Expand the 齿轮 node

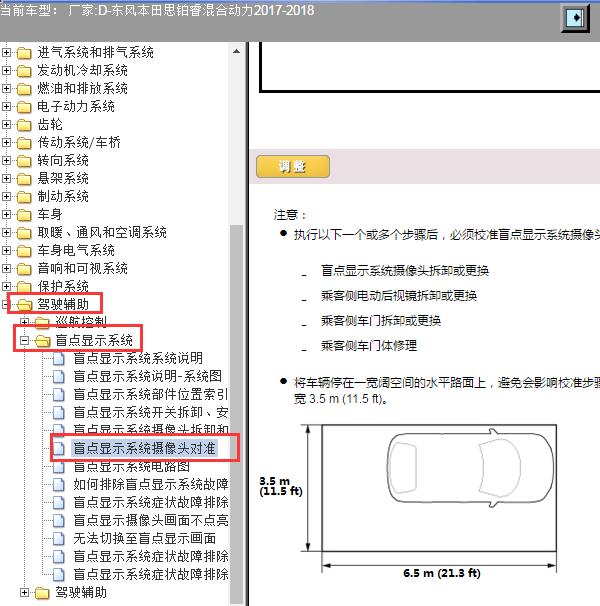pyautogui.click(x=6, y=124)
